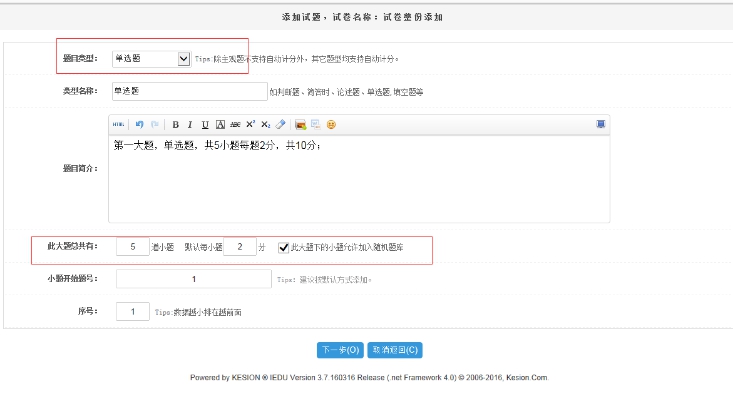Click the 取消返回(C) button
Viewport: 733px width, 405px height.
(x=395, y=350)
